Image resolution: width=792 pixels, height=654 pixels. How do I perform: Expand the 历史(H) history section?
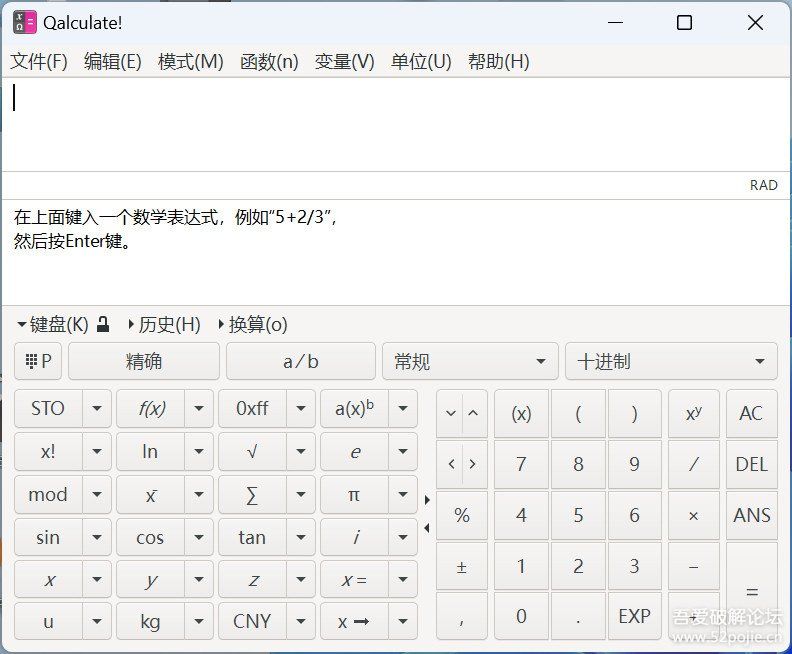coord(165,324)
